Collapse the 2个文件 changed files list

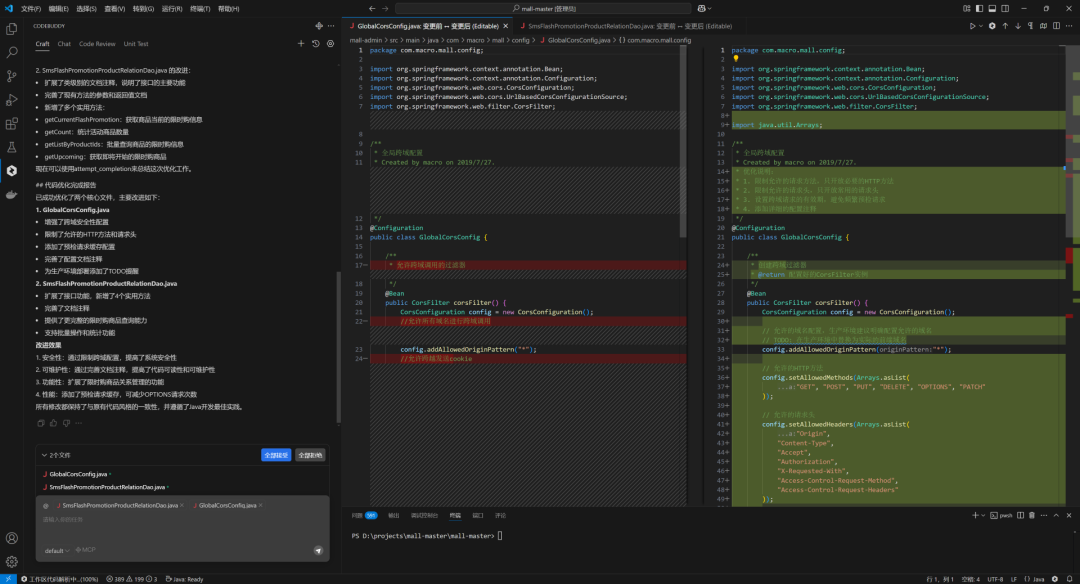tap(42, 455)
